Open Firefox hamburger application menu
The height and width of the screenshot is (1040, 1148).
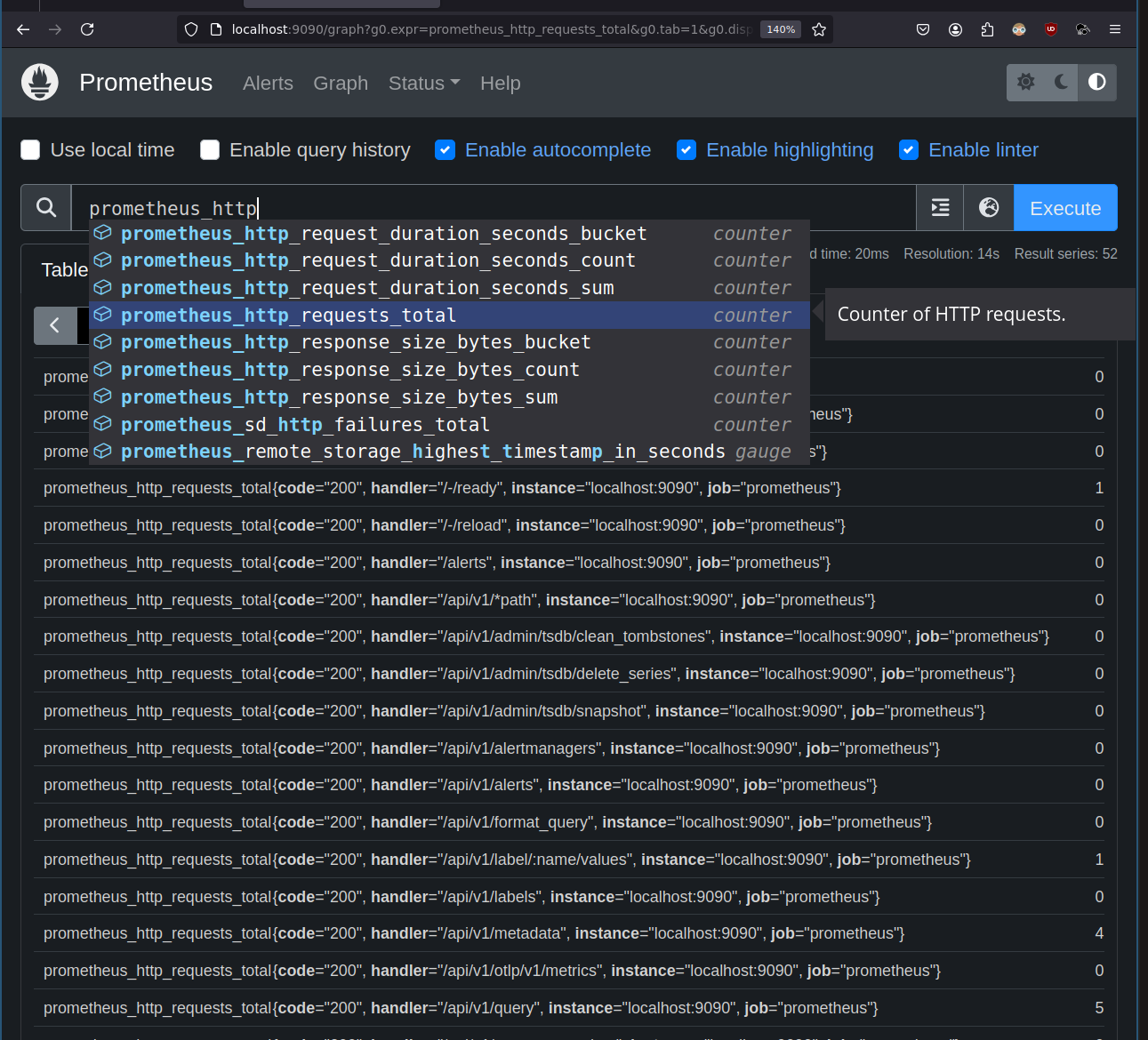[x=1115, y=29]
